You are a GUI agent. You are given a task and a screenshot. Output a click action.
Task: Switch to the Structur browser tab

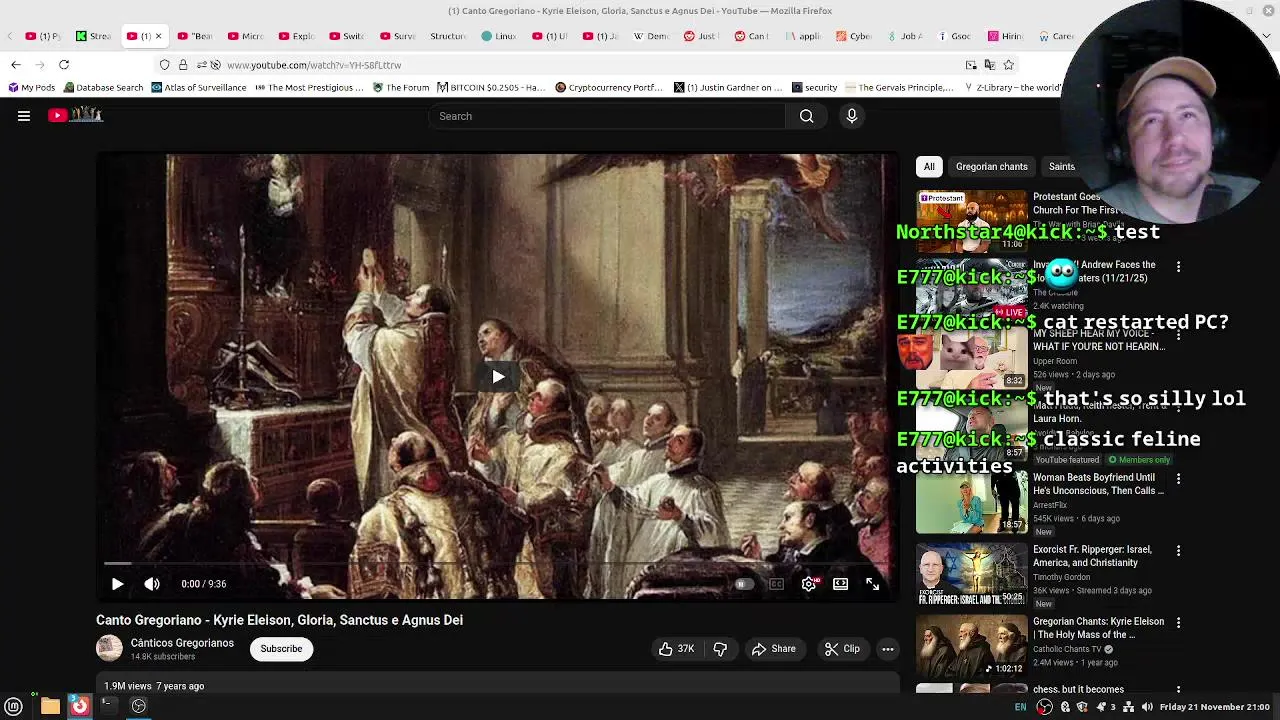(447, 36)
